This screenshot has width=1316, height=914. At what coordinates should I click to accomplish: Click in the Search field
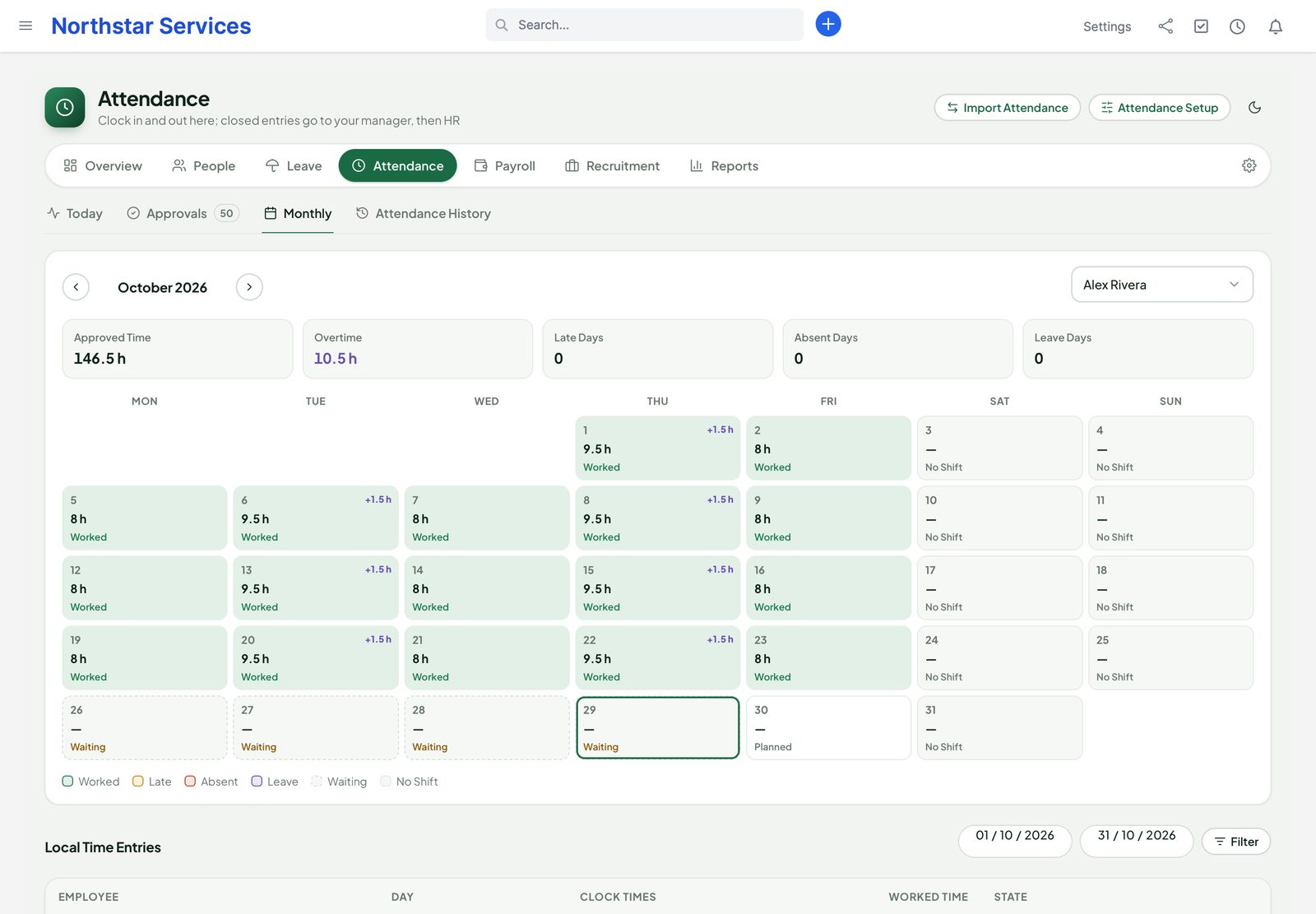tap(644, 25)
